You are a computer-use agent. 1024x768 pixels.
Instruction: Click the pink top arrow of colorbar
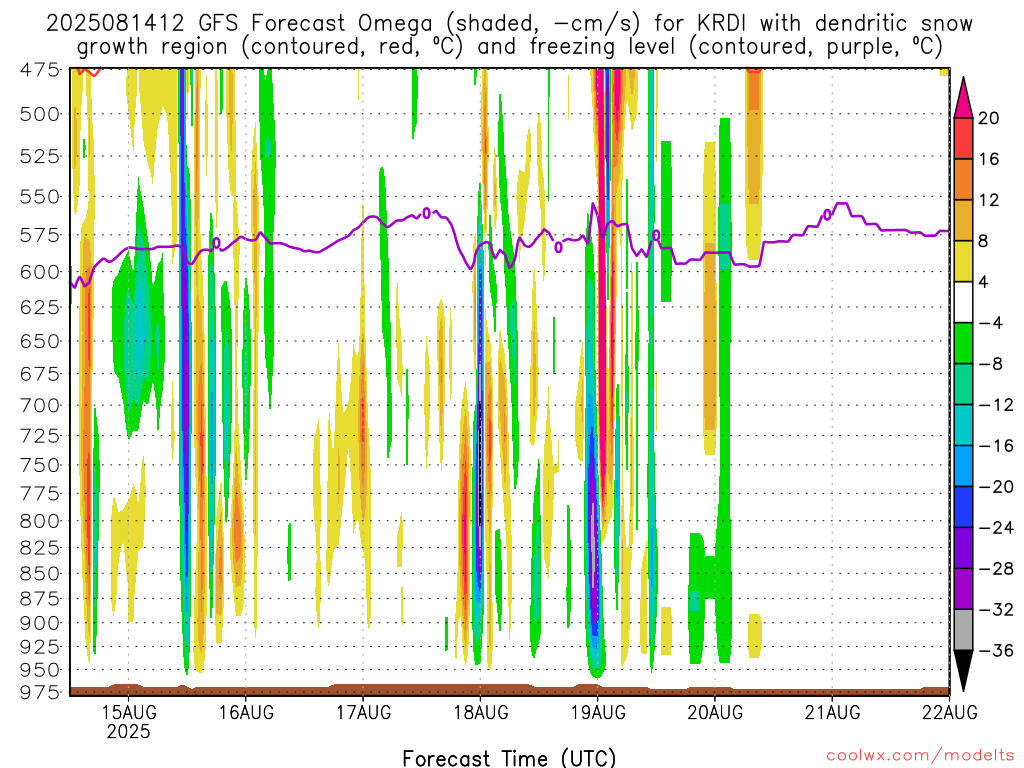(x=963, y=98)
